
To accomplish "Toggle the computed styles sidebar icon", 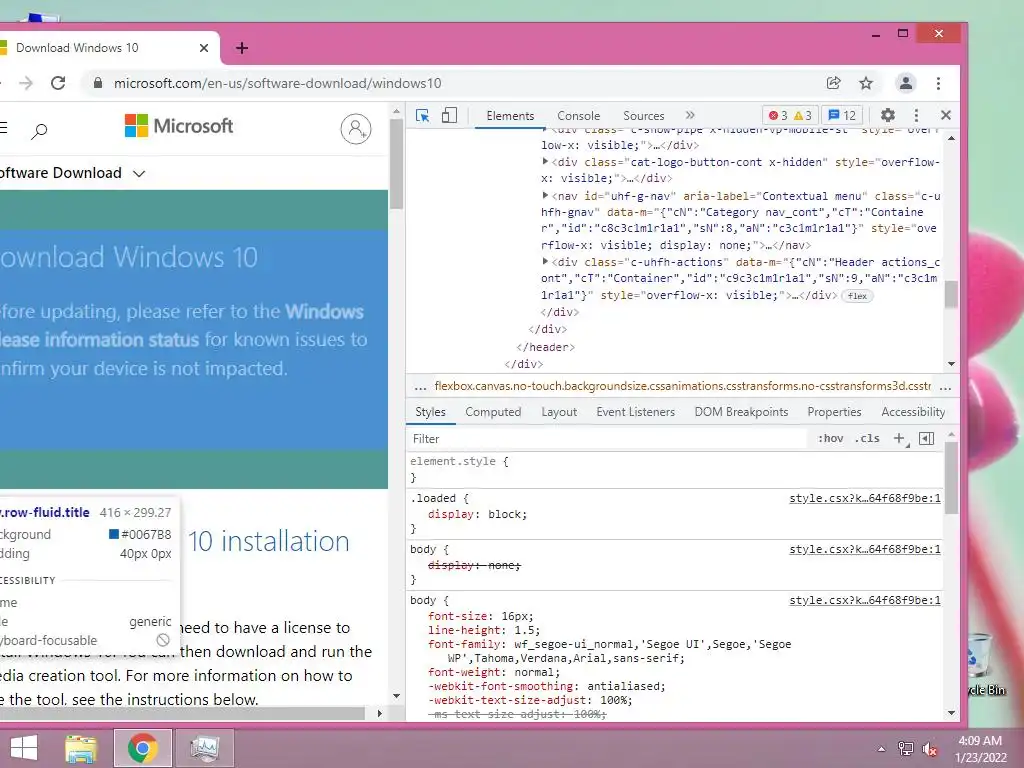I will point(926,439).
